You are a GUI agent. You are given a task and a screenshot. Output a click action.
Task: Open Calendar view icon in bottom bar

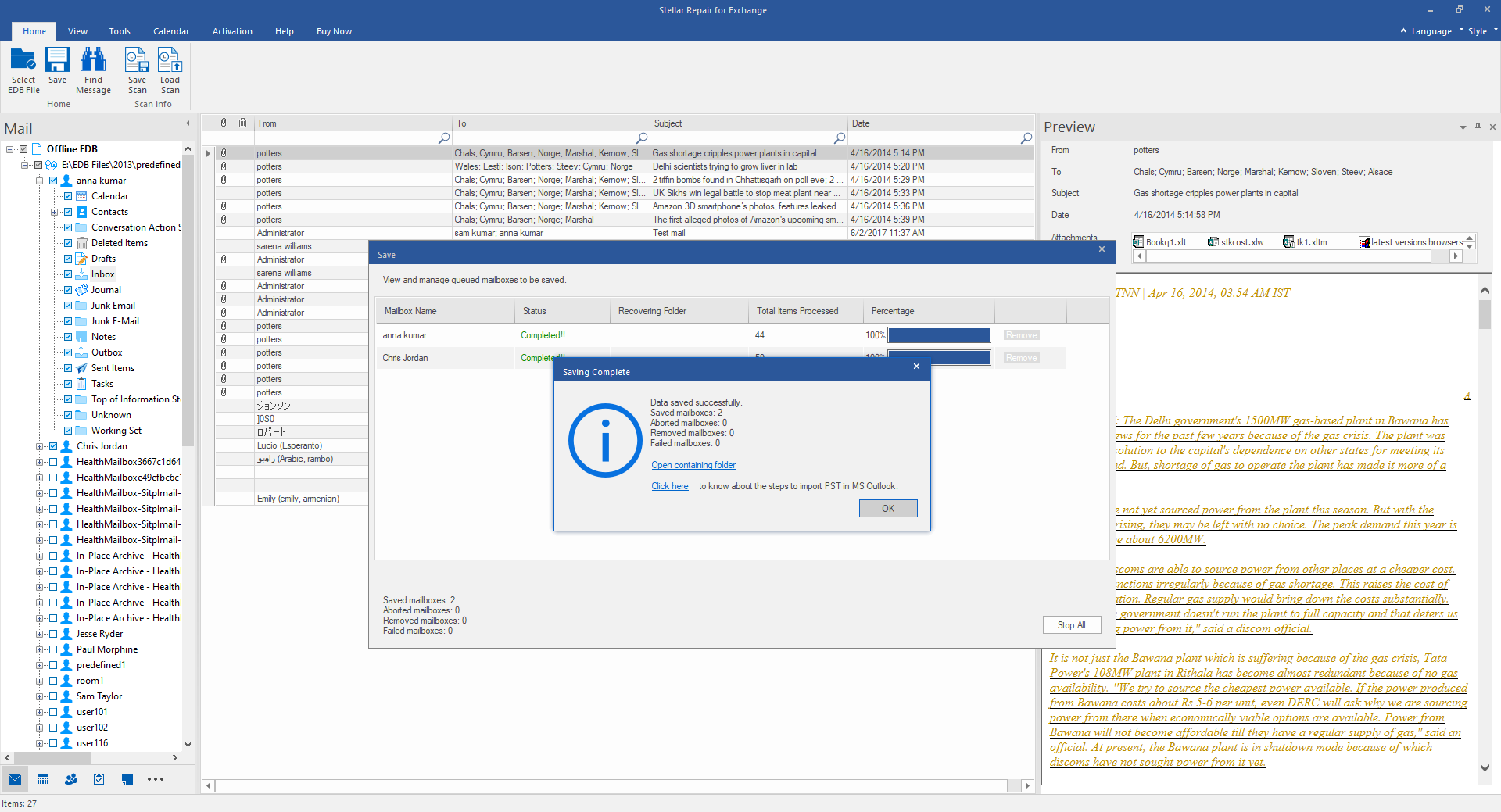point(43,779)
